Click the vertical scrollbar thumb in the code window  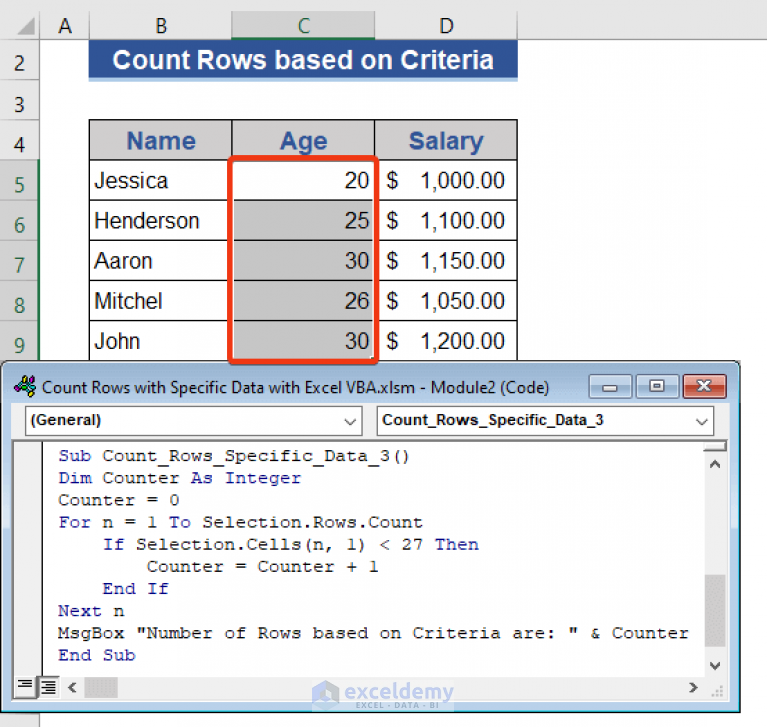[x=715, y=611]
